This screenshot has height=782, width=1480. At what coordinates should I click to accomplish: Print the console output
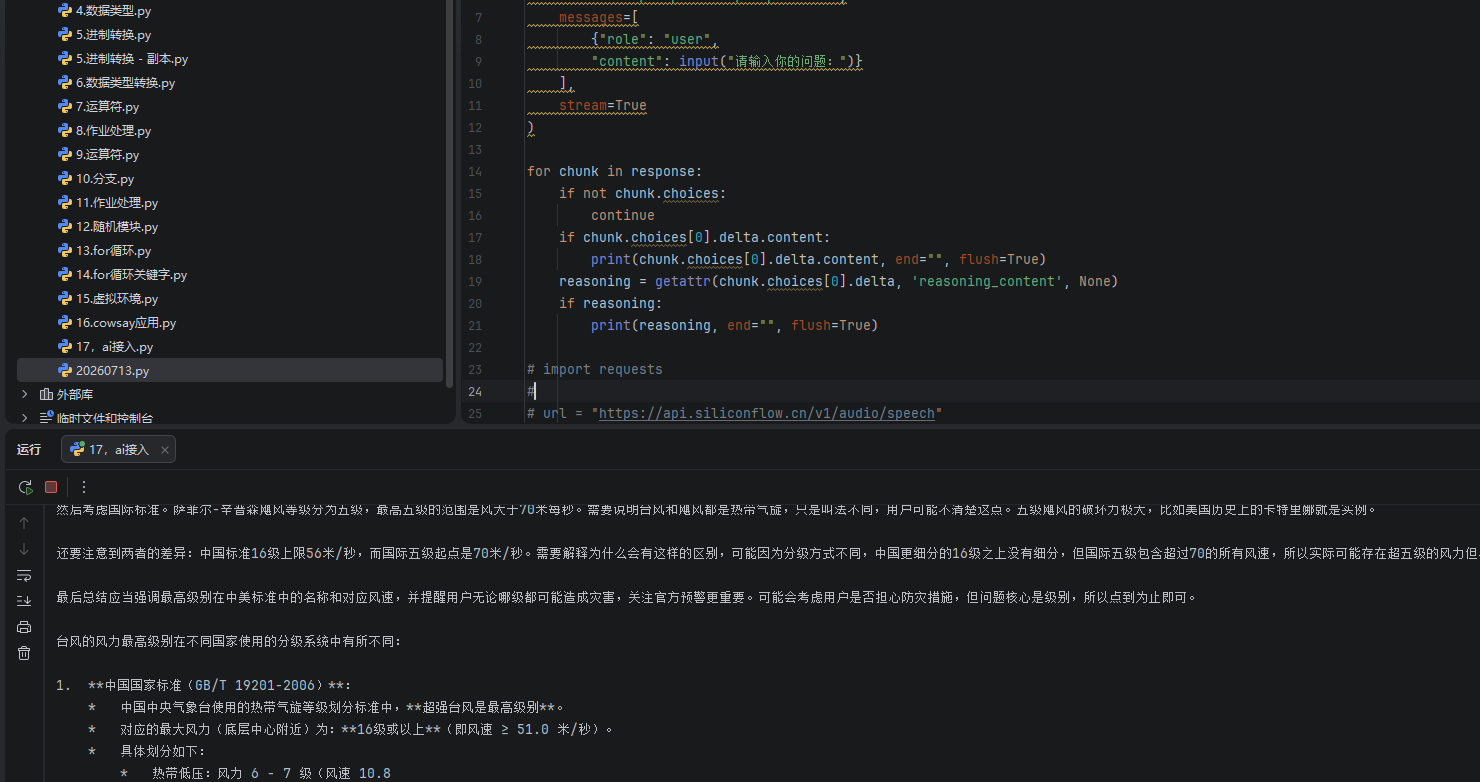pyautogui.click(x=24, y=627)
